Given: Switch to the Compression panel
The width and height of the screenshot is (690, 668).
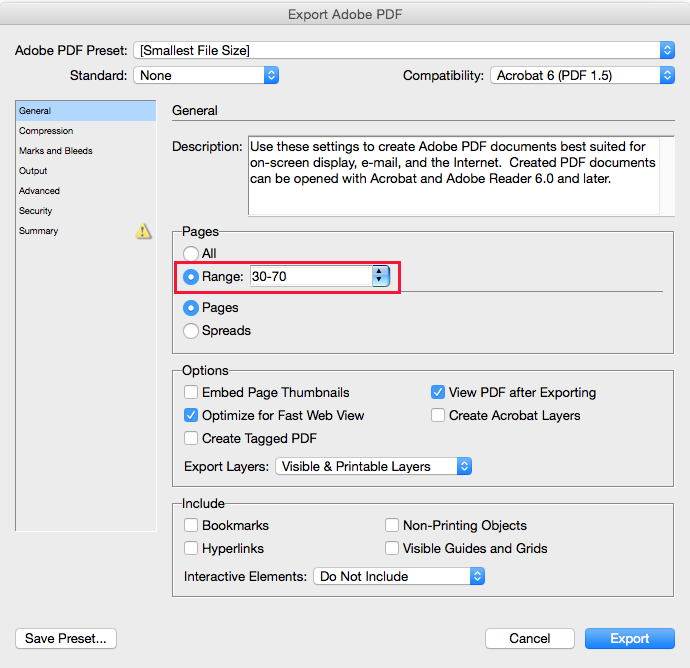Looking at the screenshot, I should point(46,131).
